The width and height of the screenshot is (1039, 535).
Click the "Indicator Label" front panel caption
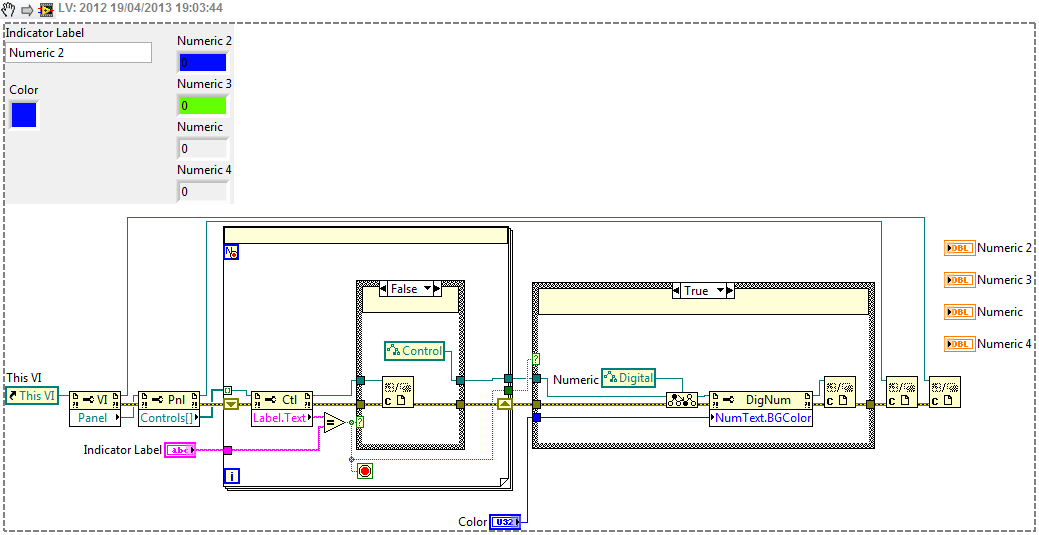pos(45,32)
